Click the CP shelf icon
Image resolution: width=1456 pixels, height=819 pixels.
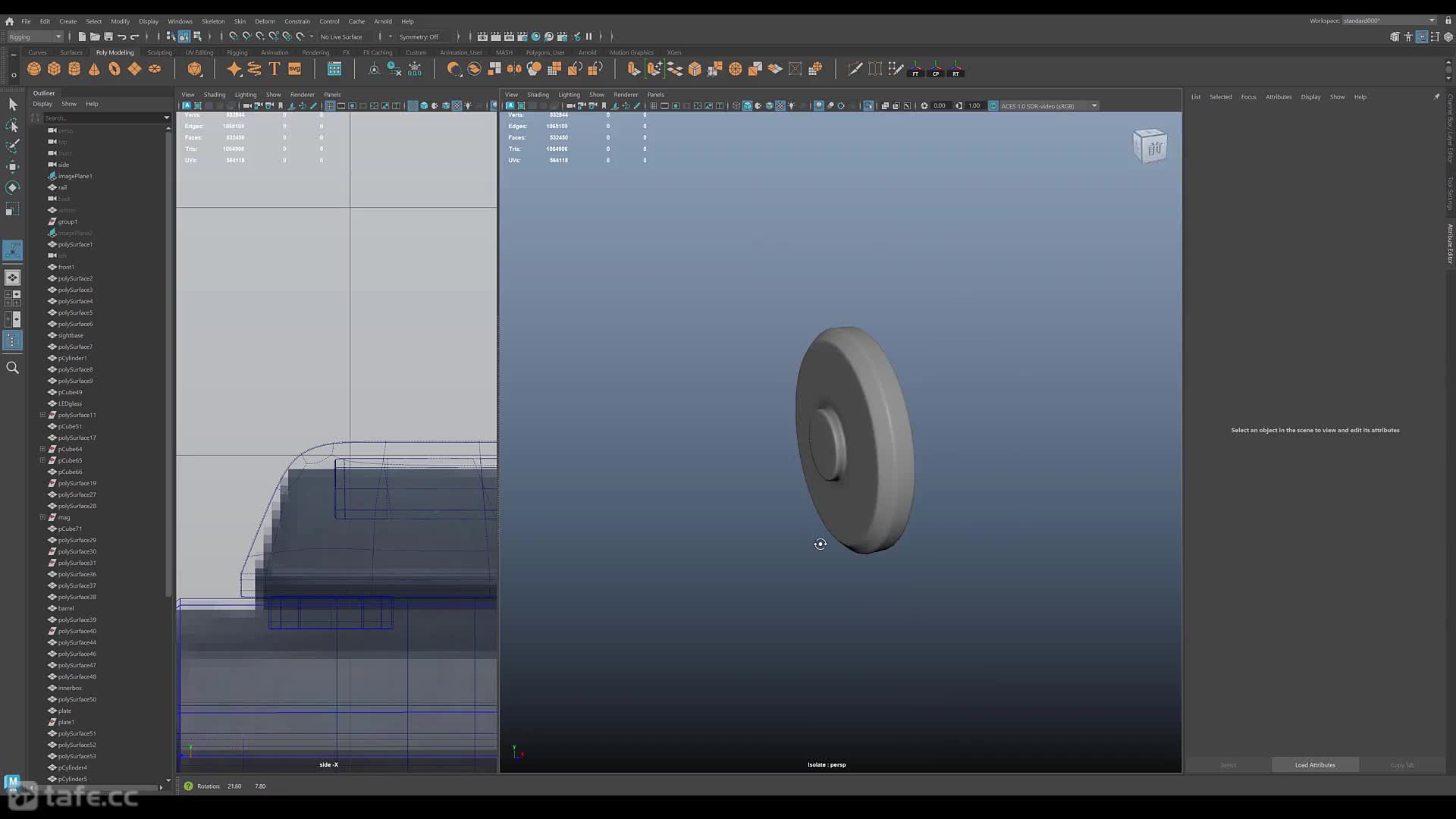(936, 69)
